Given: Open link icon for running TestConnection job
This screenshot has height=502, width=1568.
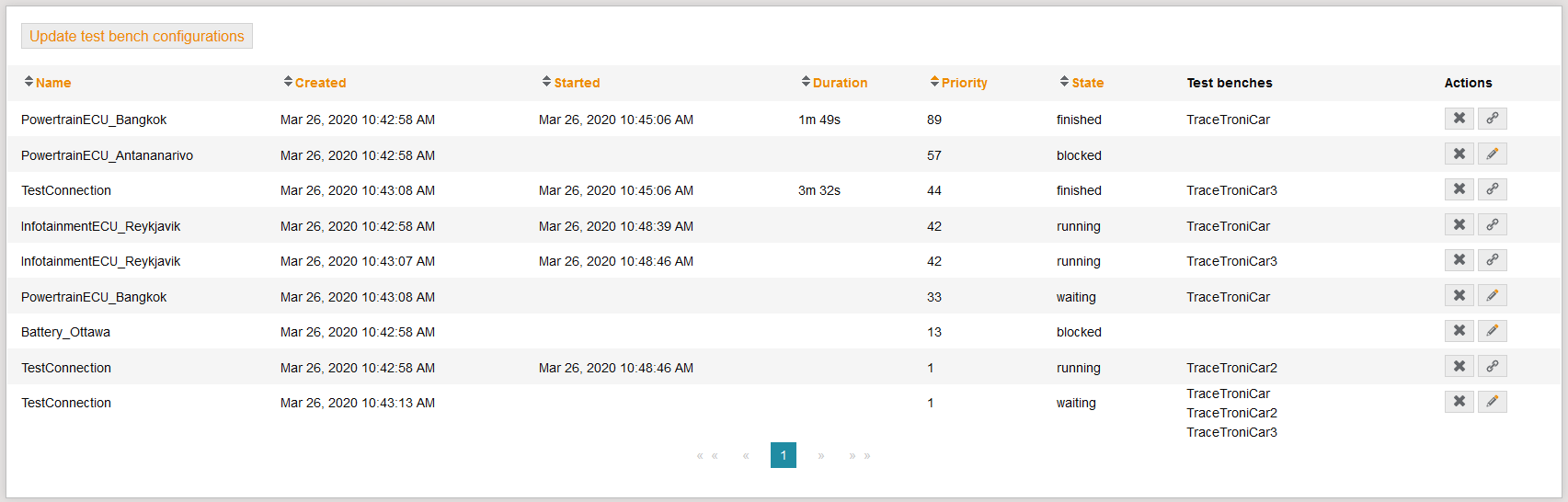Looking at the screenshot, I should pos(1492,367).
